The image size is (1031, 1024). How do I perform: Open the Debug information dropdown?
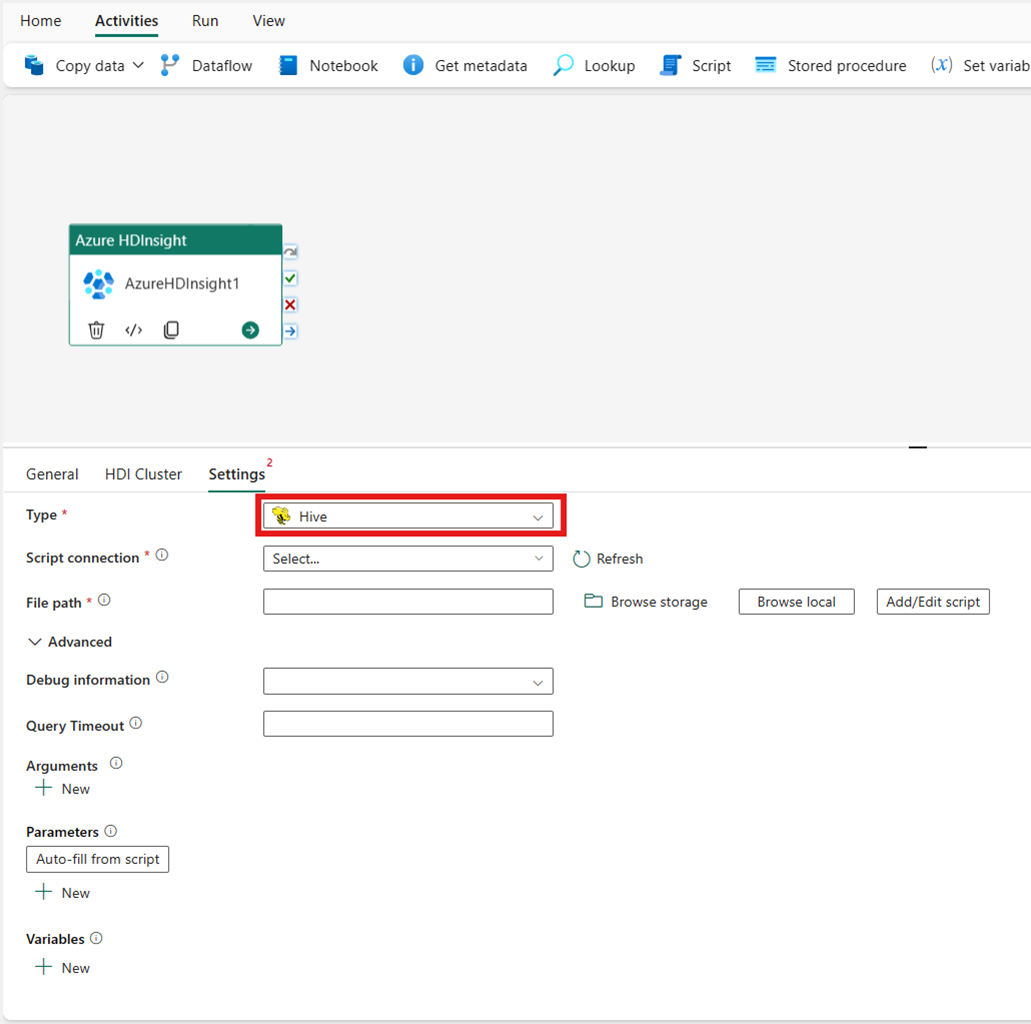(408, 681)
